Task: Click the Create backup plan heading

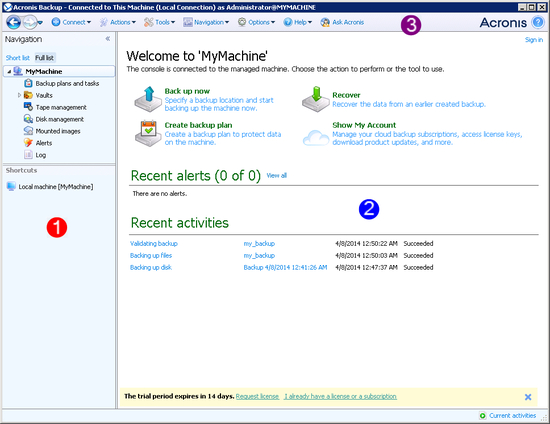Action: pos(198,125)
